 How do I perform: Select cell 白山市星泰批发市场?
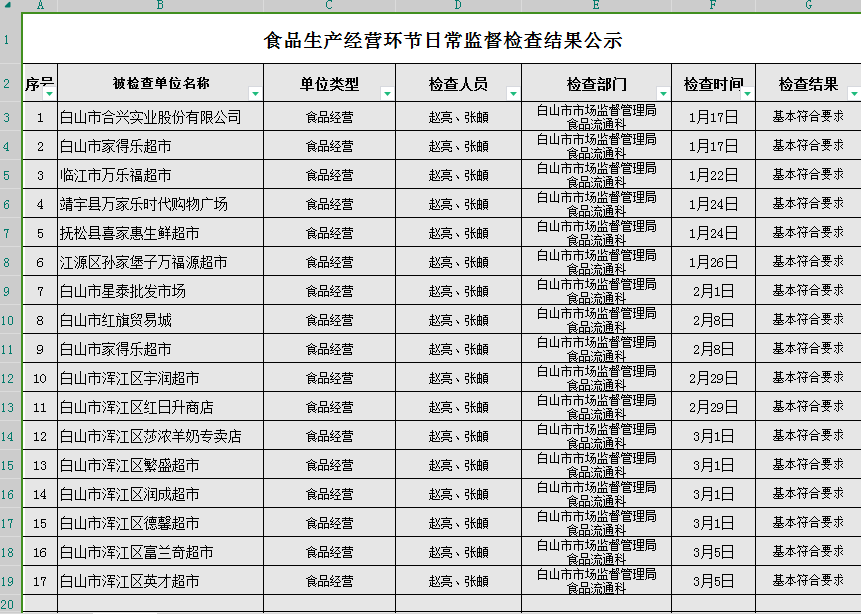(160, 291)
